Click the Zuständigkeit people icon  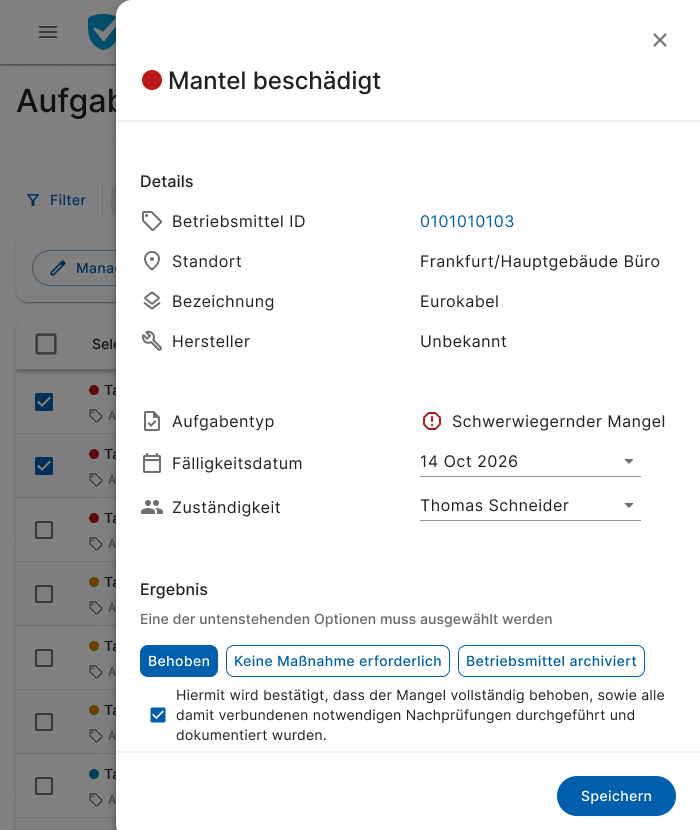152,507
